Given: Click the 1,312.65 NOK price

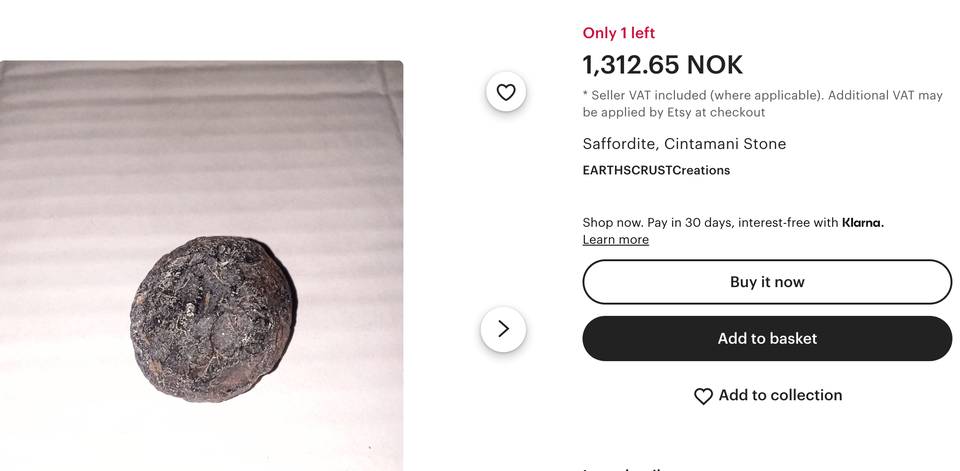Looking at the screenshot, I should point(663,66).
